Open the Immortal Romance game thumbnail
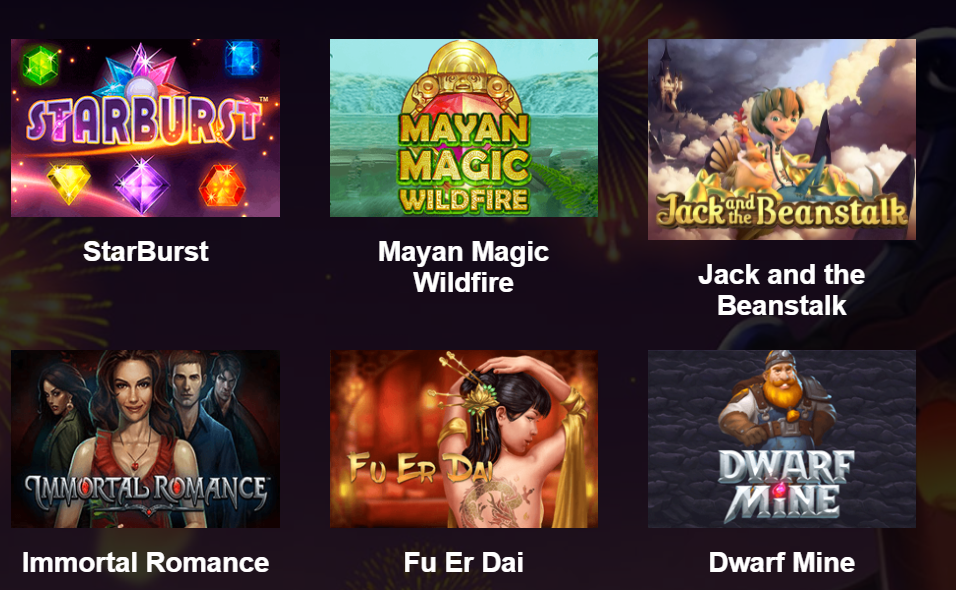 tap(145, 439)
